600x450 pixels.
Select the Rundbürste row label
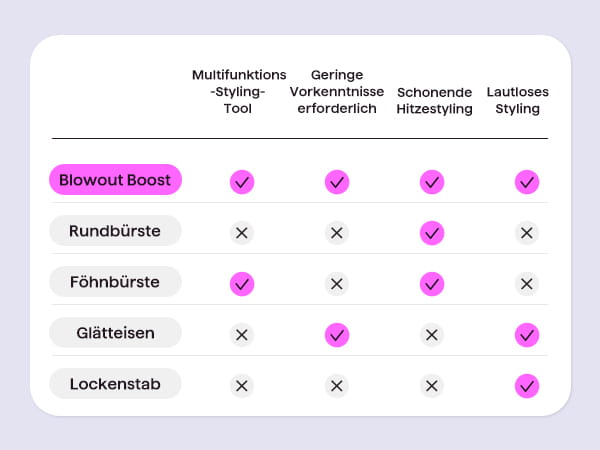(x=115, y=230)
